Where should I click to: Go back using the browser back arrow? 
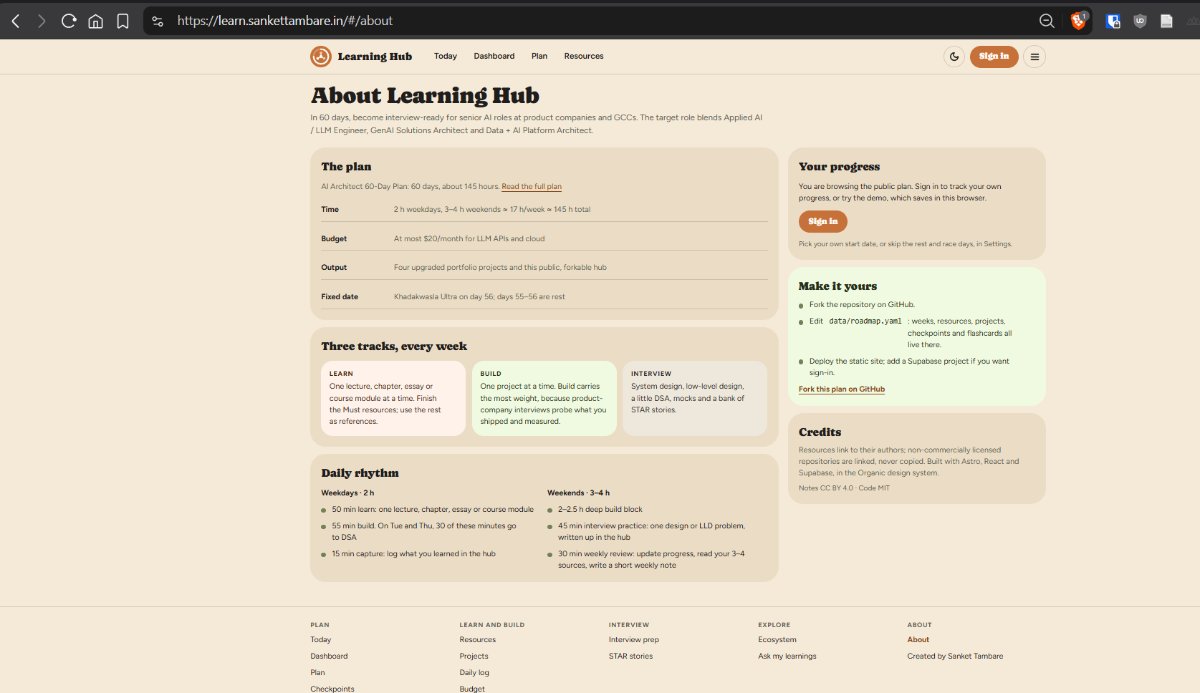tap(15, 20)
